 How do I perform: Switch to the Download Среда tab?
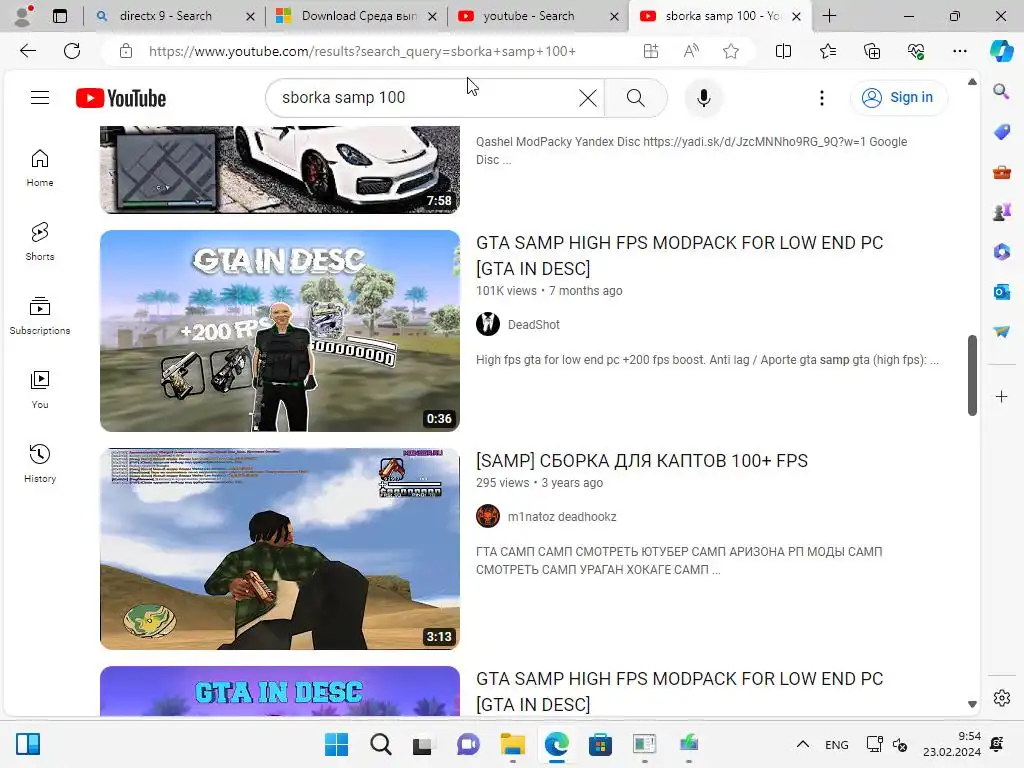[x=359, y=16]
